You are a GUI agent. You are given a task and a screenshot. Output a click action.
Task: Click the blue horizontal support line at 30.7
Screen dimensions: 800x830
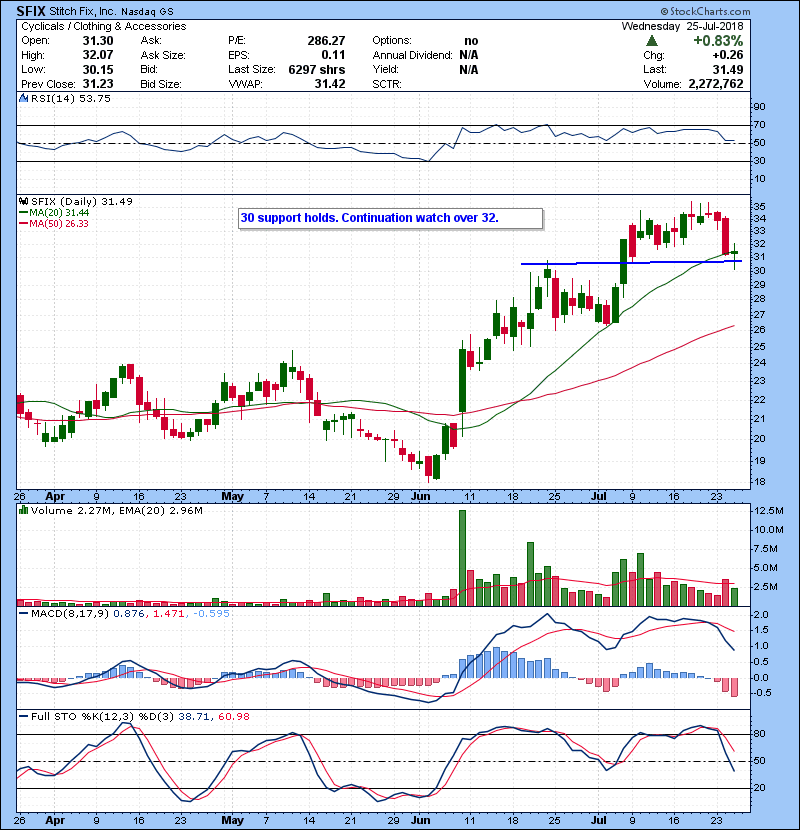pyautogui.click(x=631, y=262)
